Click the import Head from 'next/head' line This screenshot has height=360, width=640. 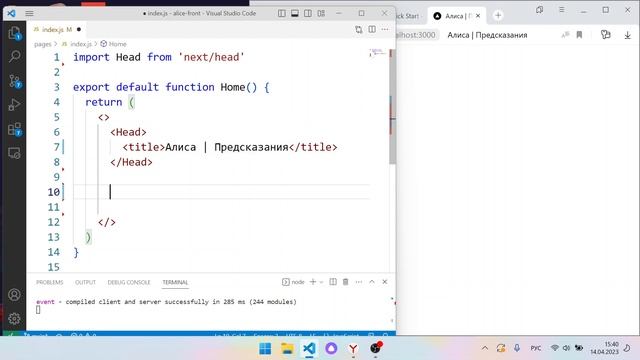point(159,57)
